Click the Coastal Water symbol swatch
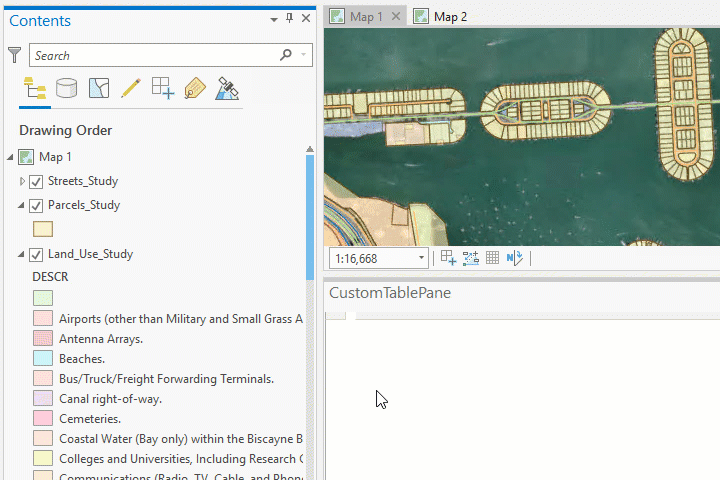The image size is (720, 480). [43, 438]
